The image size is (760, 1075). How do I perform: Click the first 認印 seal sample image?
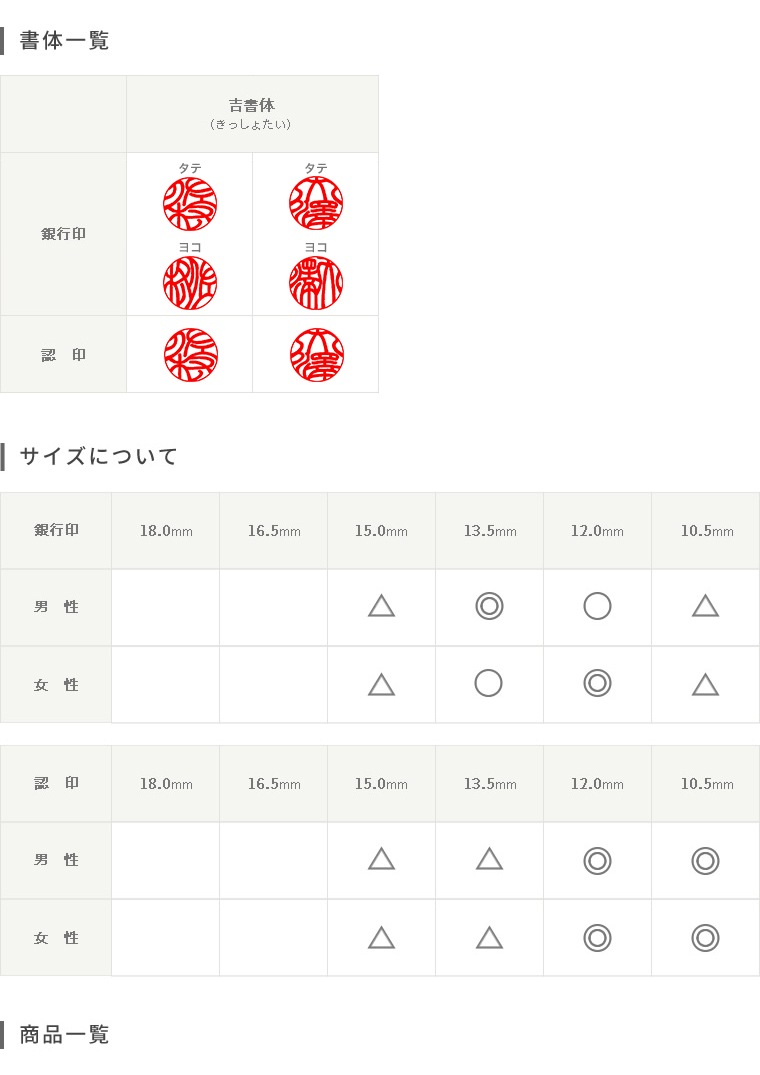(191, 355)
